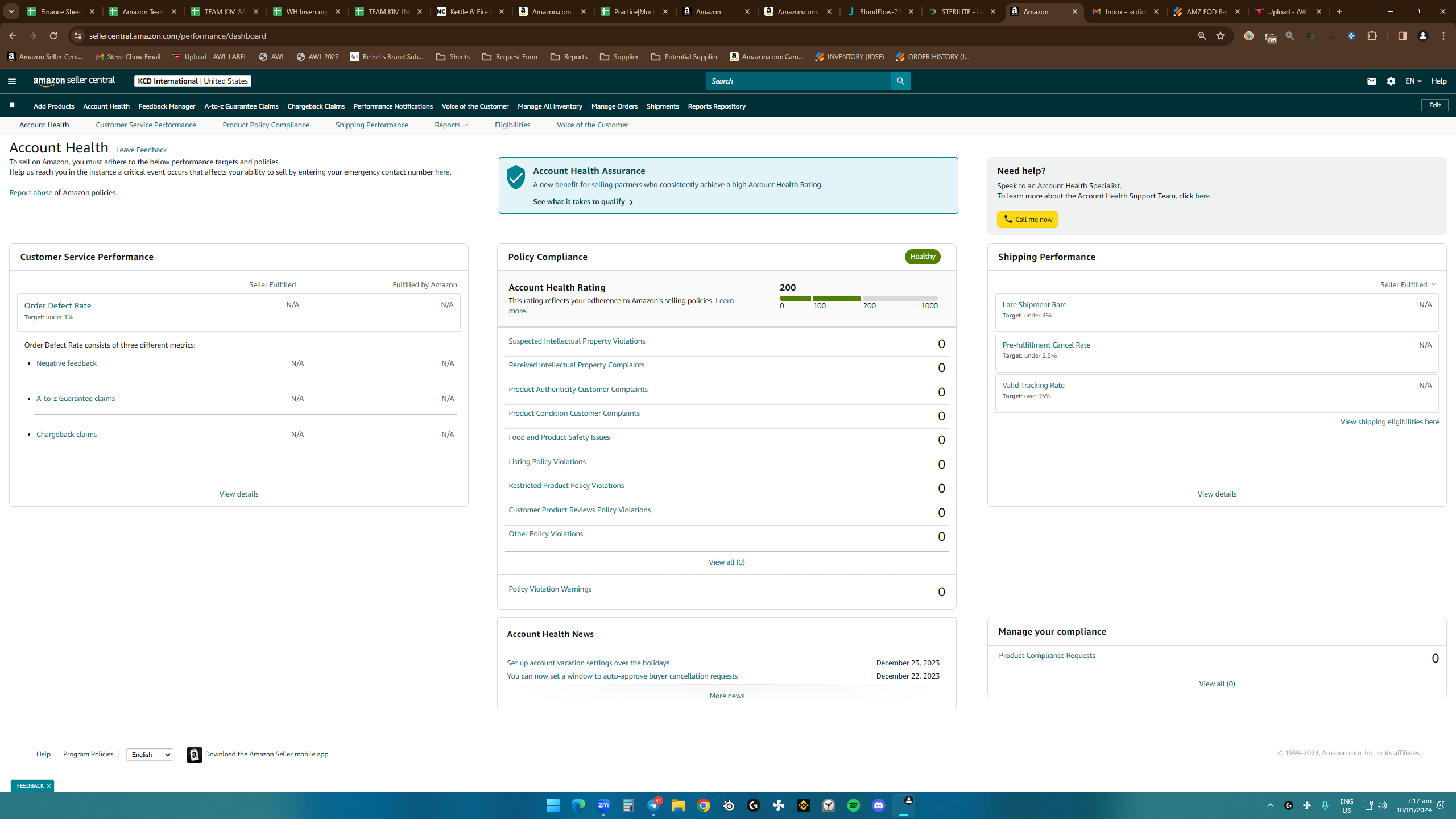Open the Seller Central settings gear
This screenshot has width=1456, height=819.
(x=1391, y=81)
